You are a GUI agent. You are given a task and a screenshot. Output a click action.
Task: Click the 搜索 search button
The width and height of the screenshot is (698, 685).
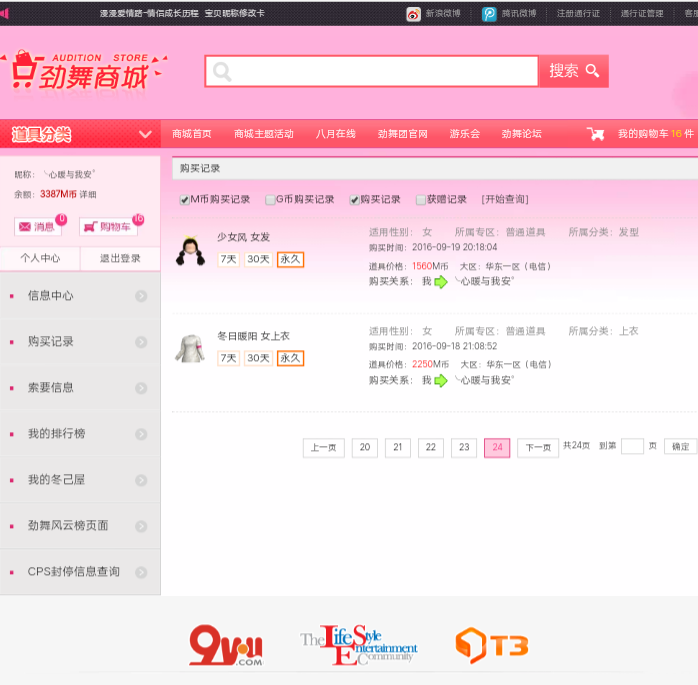[573, 71]
